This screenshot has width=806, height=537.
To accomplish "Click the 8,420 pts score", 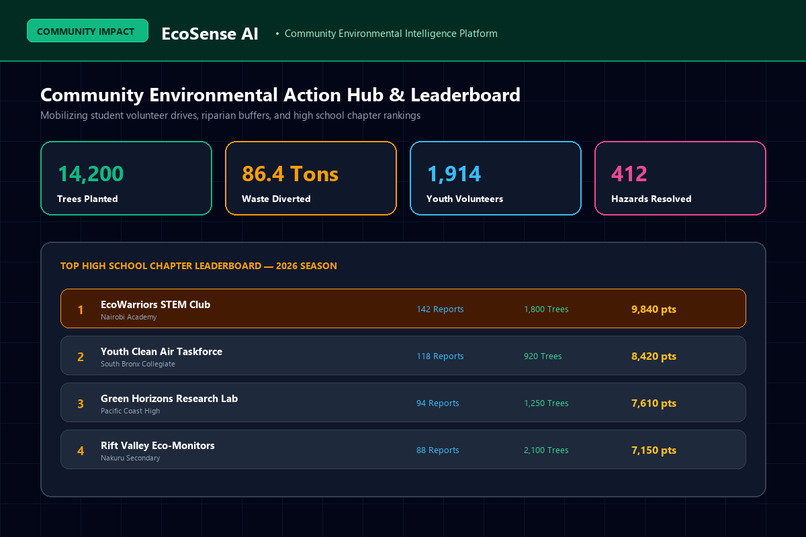I will [x=653, y=356].
